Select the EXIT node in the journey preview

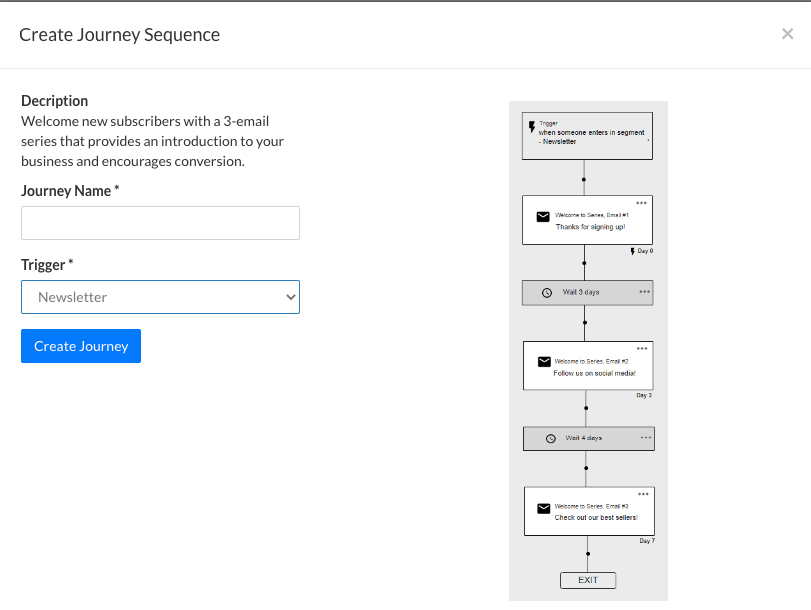coord(588,580)
